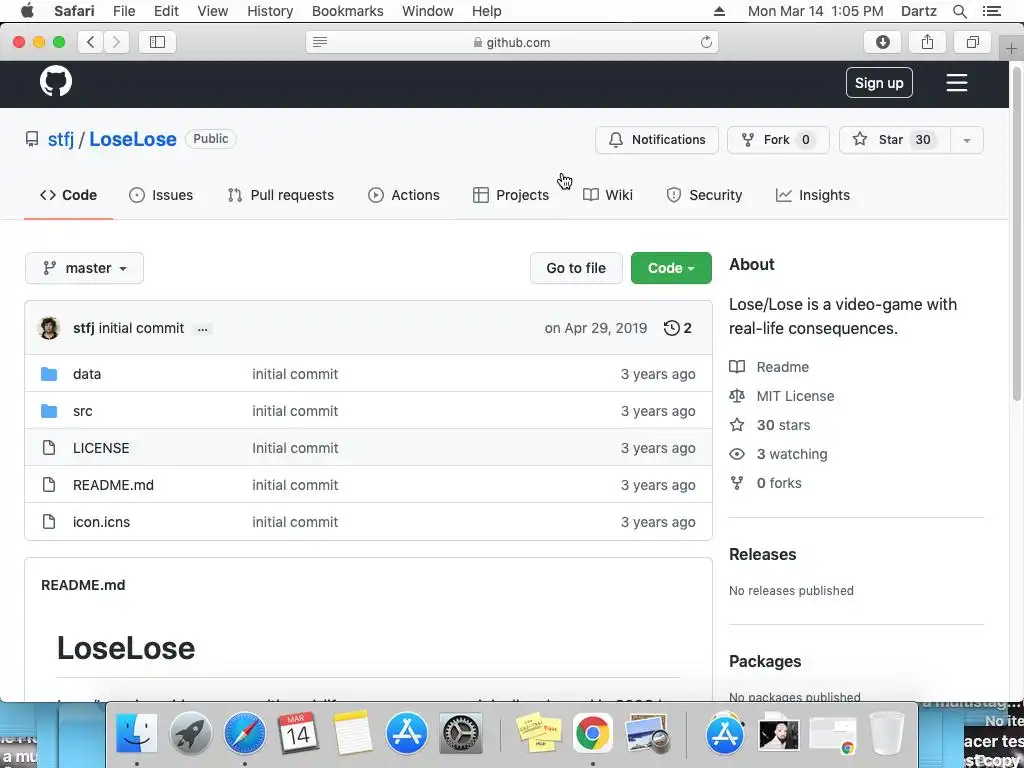Open Calendar app in the dock
Screen dimensions: 1024x768
click(298, 733)
